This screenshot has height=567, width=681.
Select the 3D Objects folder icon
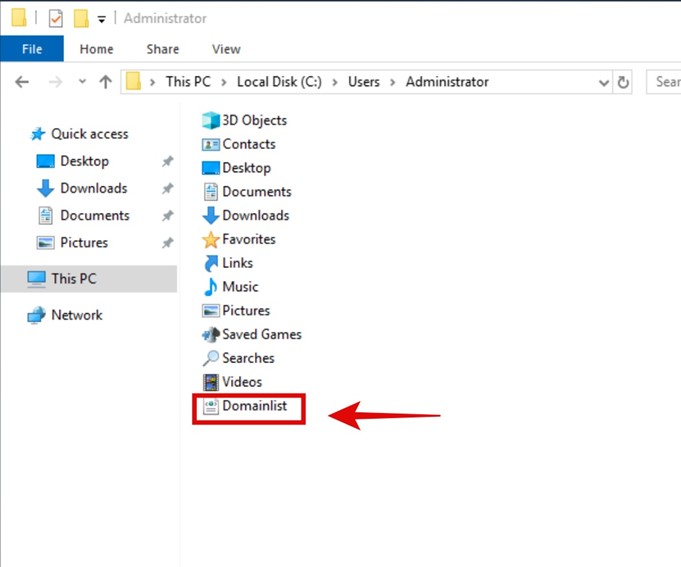coord(211,120)
